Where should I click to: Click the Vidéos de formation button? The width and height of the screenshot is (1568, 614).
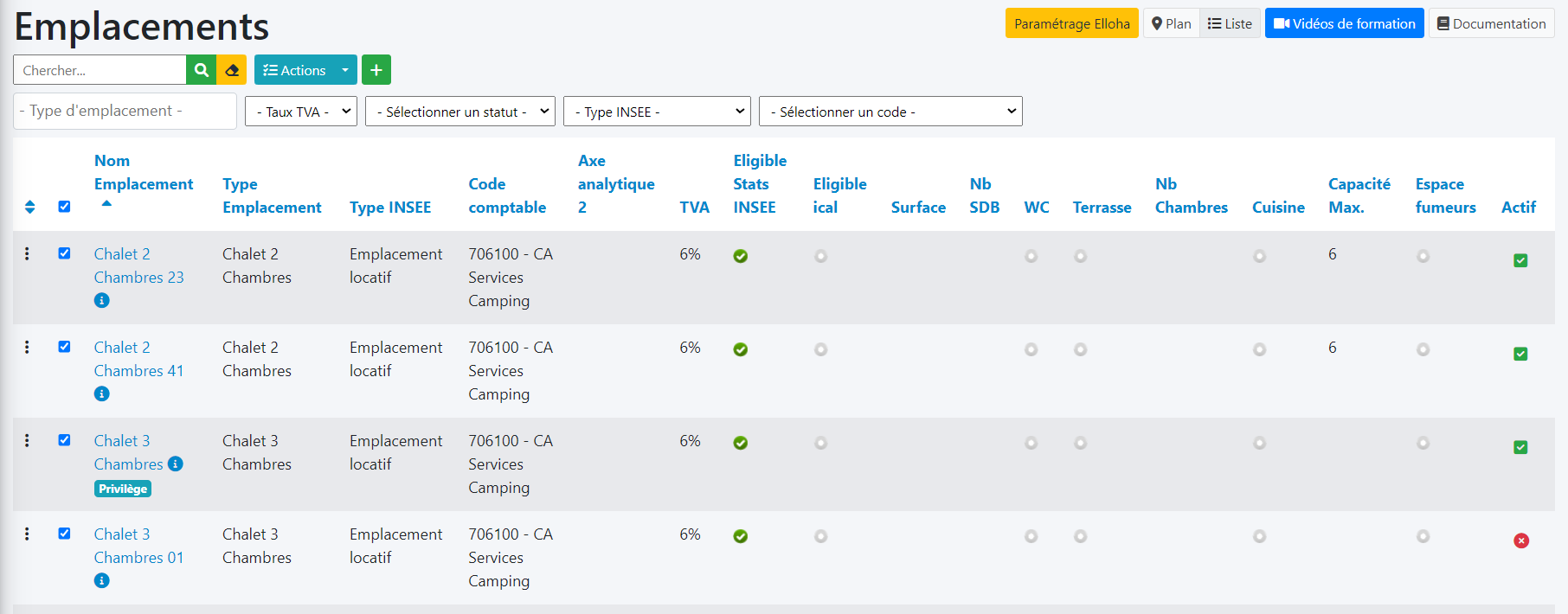click(x=1344, y=23)
